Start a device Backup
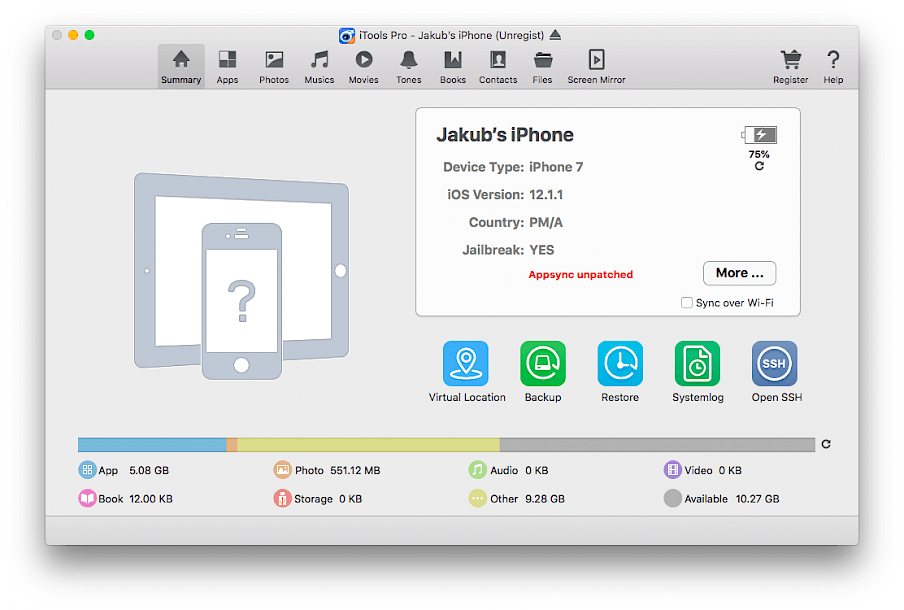904x610 pixels. point(543,363)
